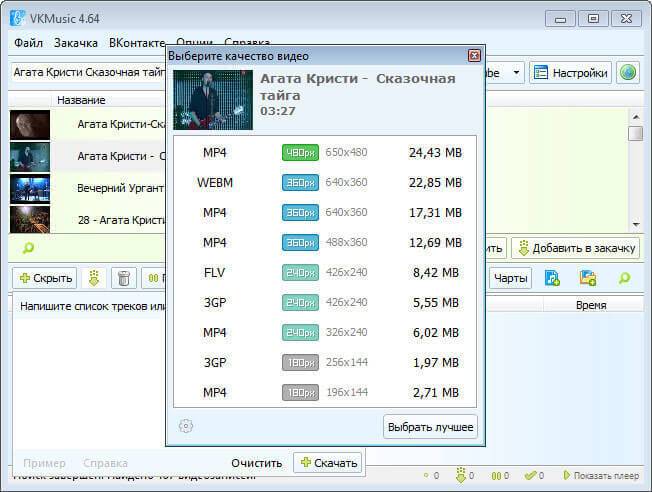Click the Настройки settings button
The height and width of the screenshot is (492, 652).
pos(570,73)
